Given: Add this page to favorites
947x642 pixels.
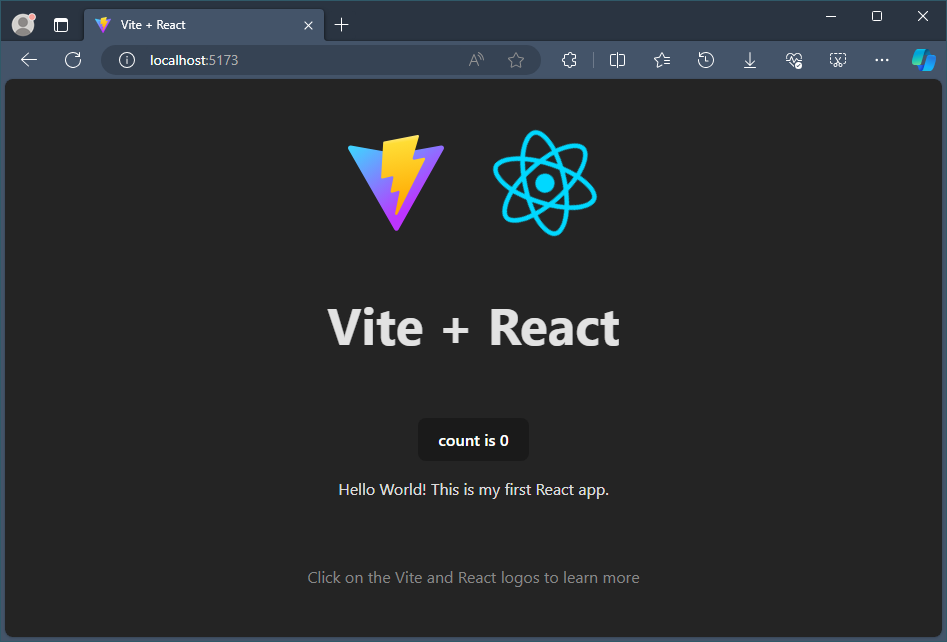Looking at the screenshot, I should pyautogui.click(x=516, y=60).
